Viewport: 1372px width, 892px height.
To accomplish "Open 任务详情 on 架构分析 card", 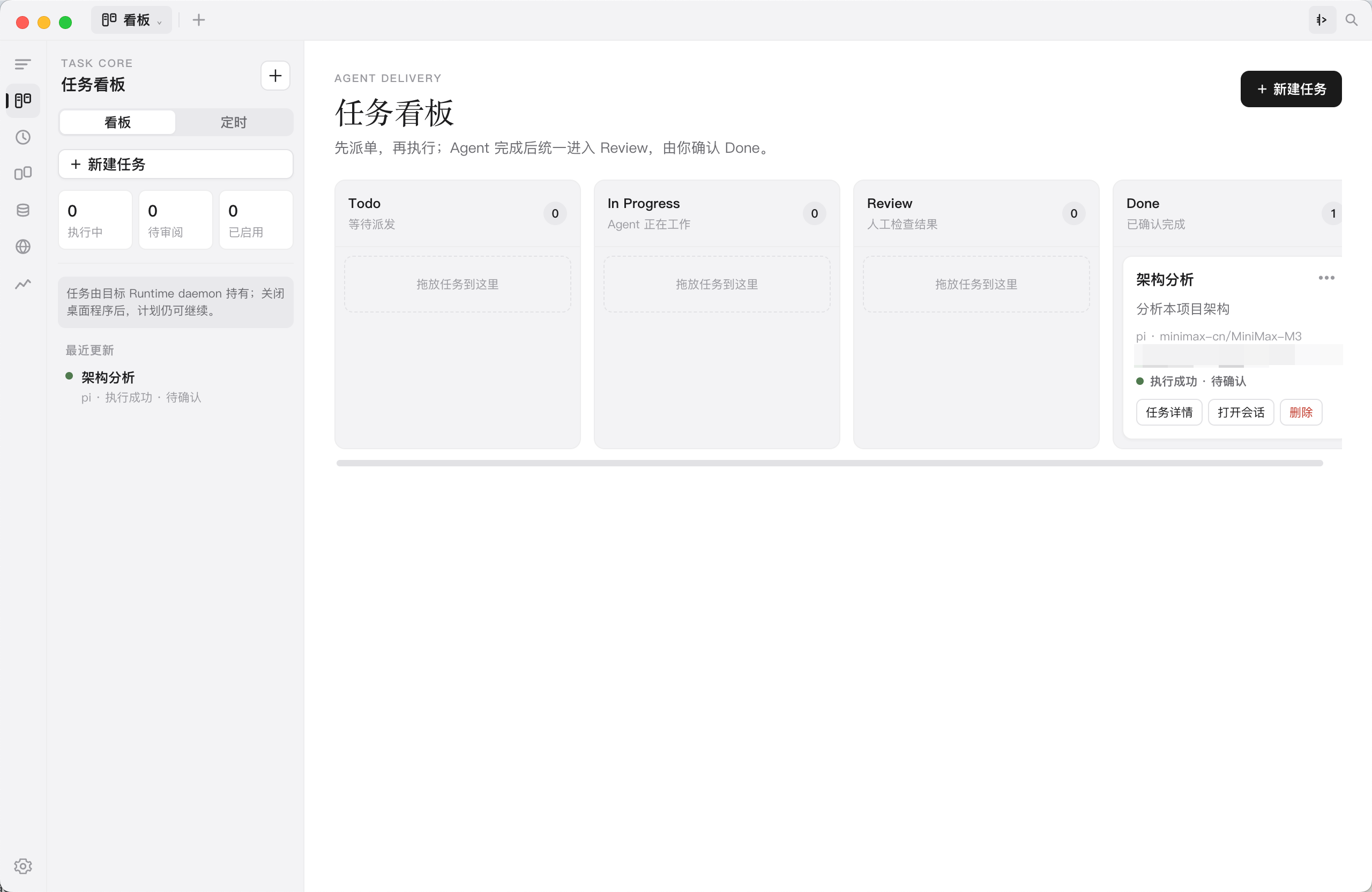I will click(x=1168, y=412).
